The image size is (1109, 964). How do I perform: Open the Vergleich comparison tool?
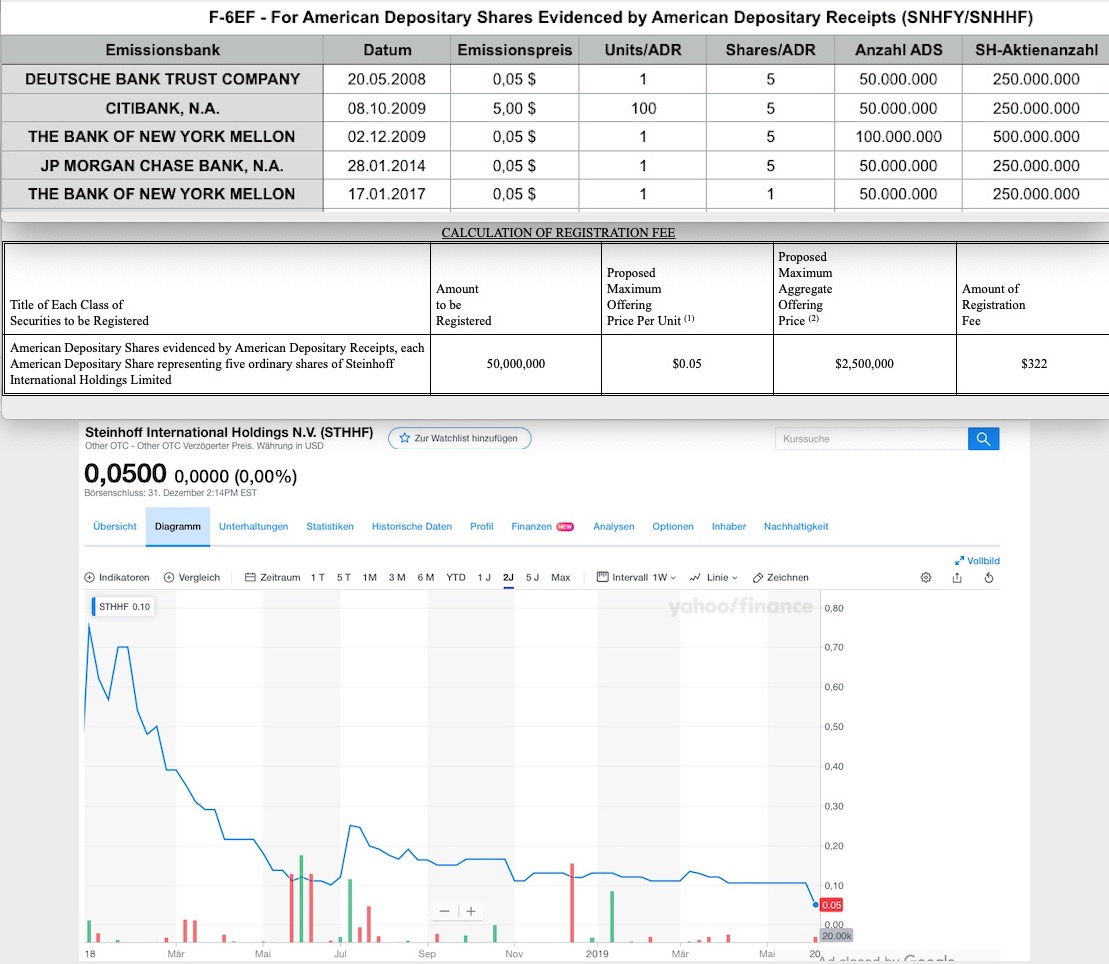[x=191, y=577]
